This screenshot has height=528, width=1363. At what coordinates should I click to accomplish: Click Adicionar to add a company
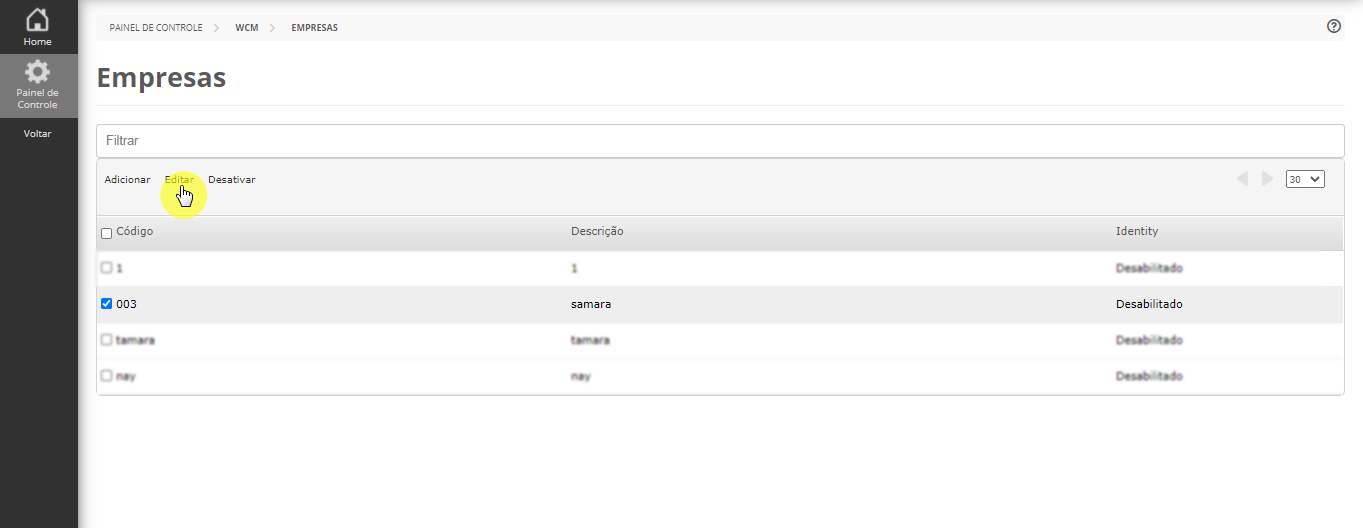click(x=127, y=180)
